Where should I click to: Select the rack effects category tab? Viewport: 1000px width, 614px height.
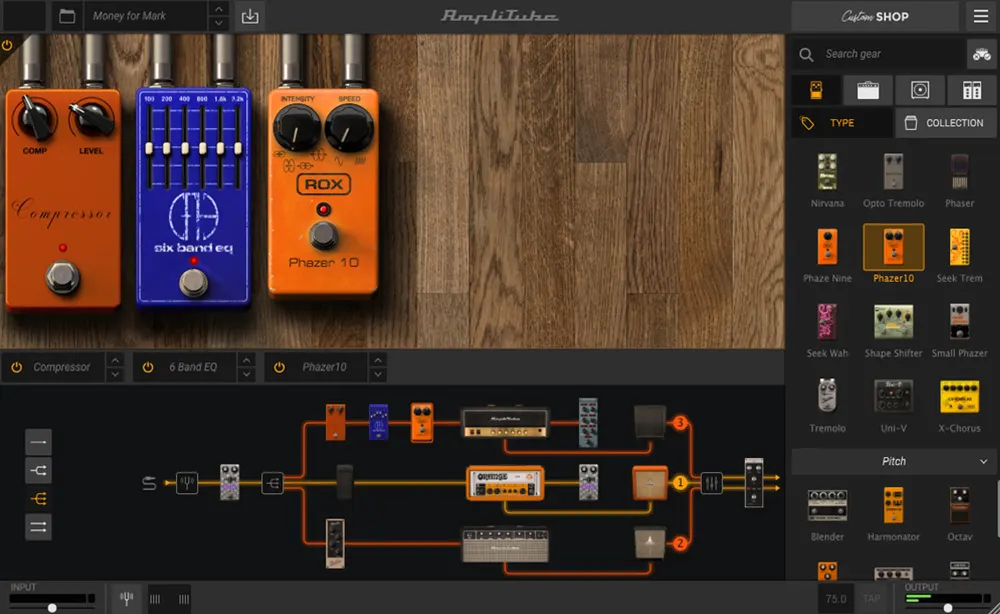(972, 90)
